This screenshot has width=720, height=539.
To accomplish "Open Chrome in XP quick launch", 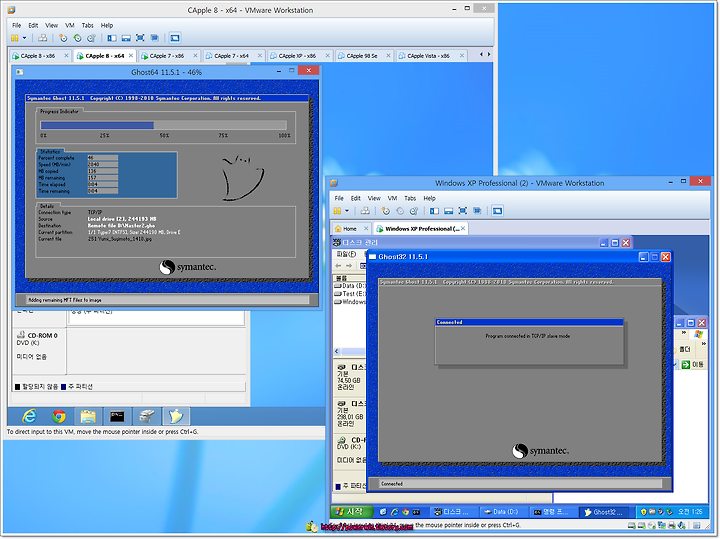I will [405, 512].
